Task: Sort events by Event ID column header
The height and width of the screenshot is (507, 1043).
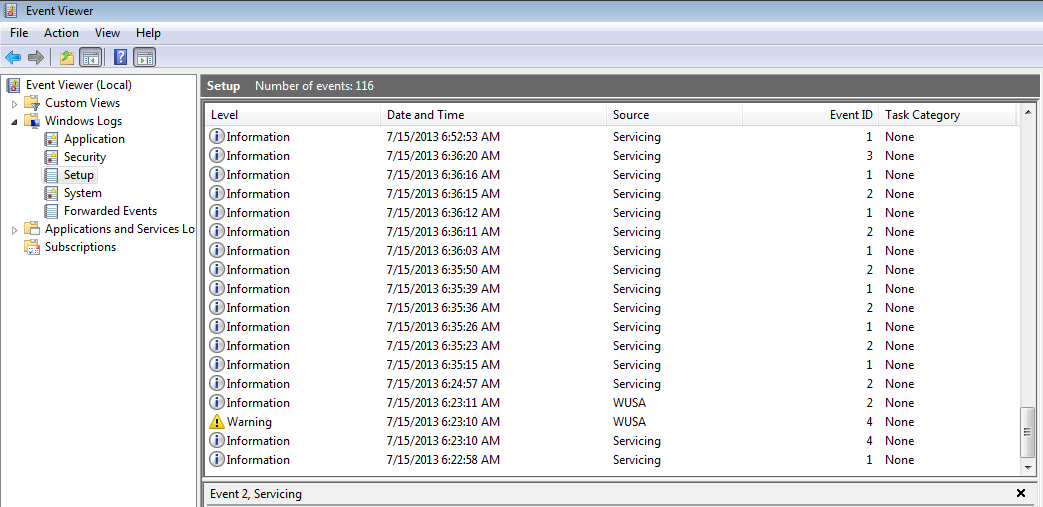Action: pos(811,114)
